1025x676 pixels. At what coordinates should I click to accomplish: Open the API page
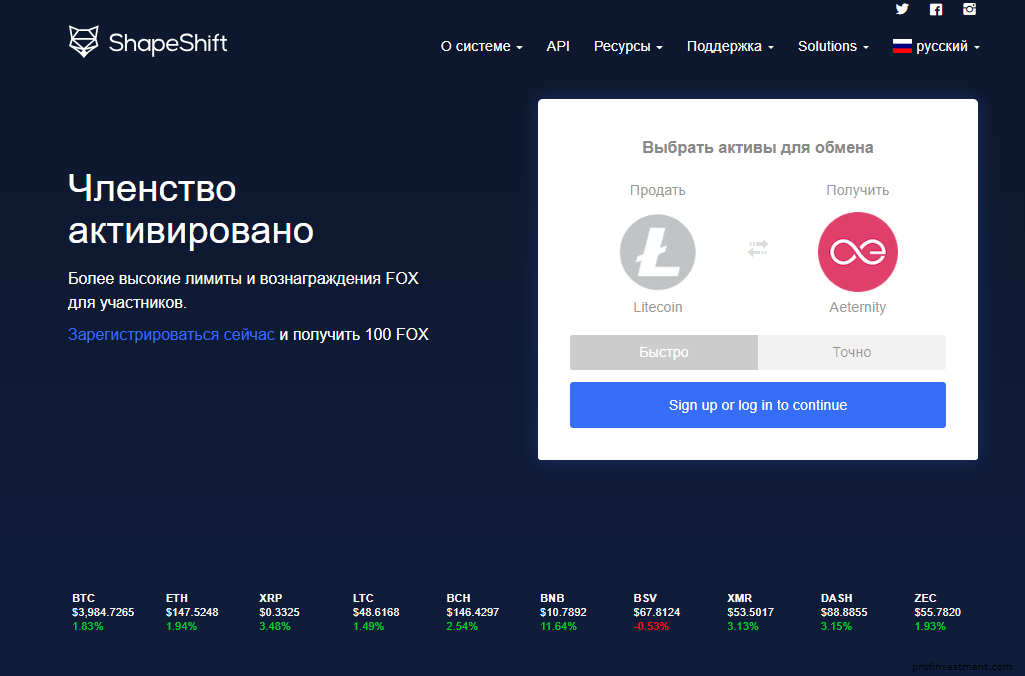click(558, 46)
